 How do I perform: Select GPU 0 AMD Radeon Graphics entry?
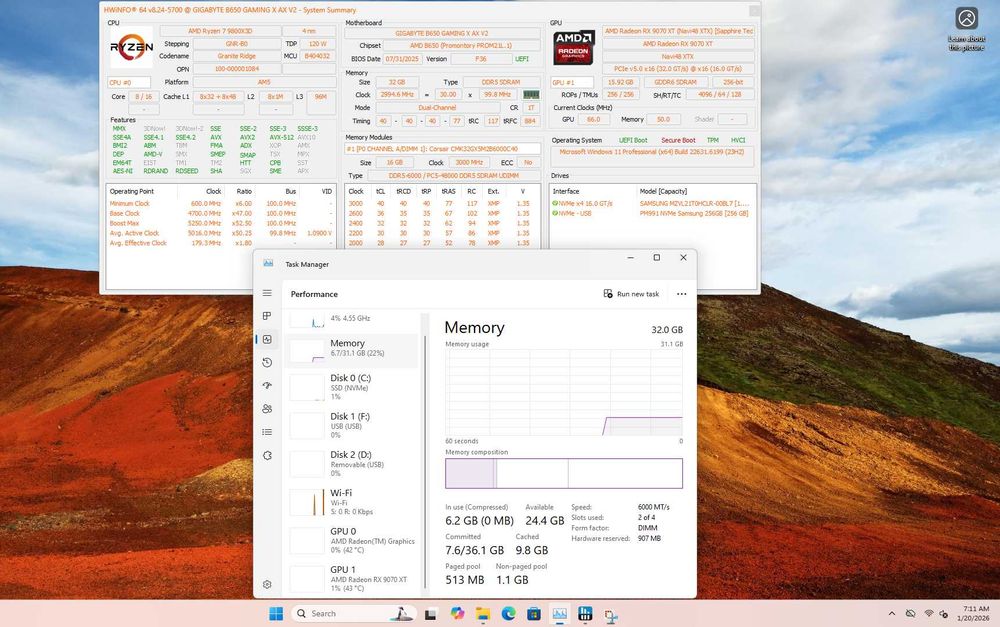coord(351,540)
